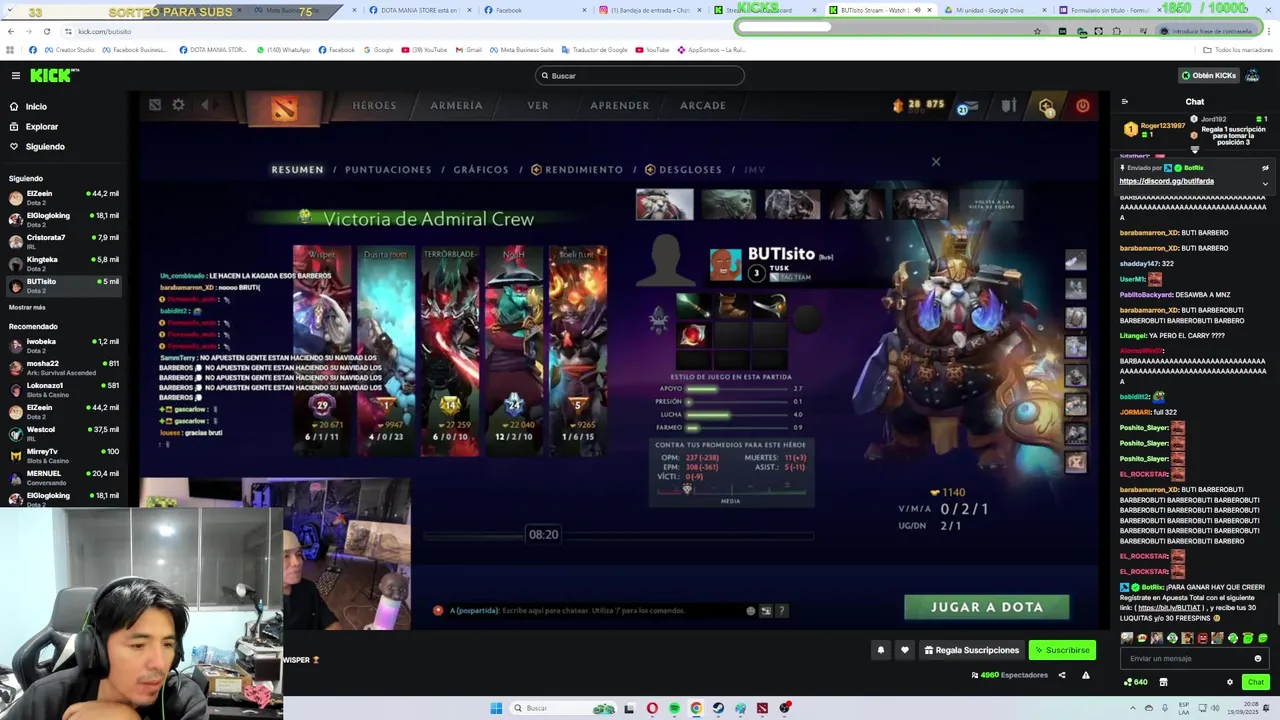The image size is (1280, 720).
Task: Click JUGAR A DOTA in the stream
Action: [x=987, y=607]
